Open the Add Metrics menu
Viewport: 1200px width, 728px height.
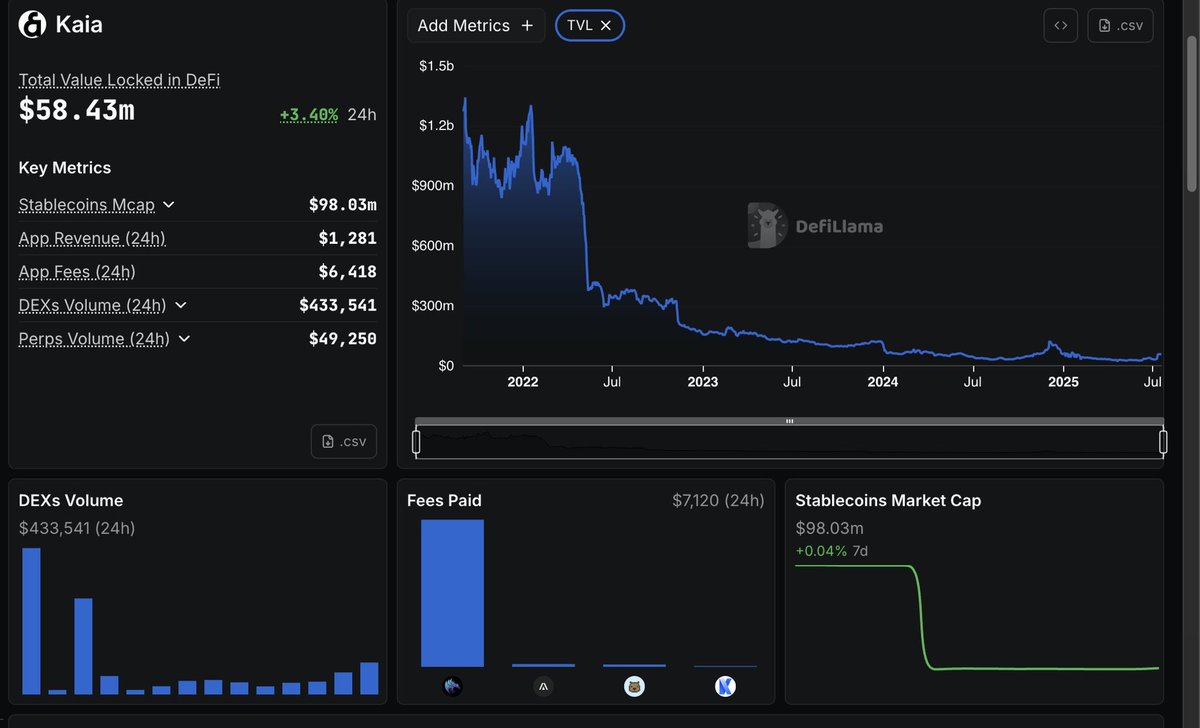click(476, 26)
